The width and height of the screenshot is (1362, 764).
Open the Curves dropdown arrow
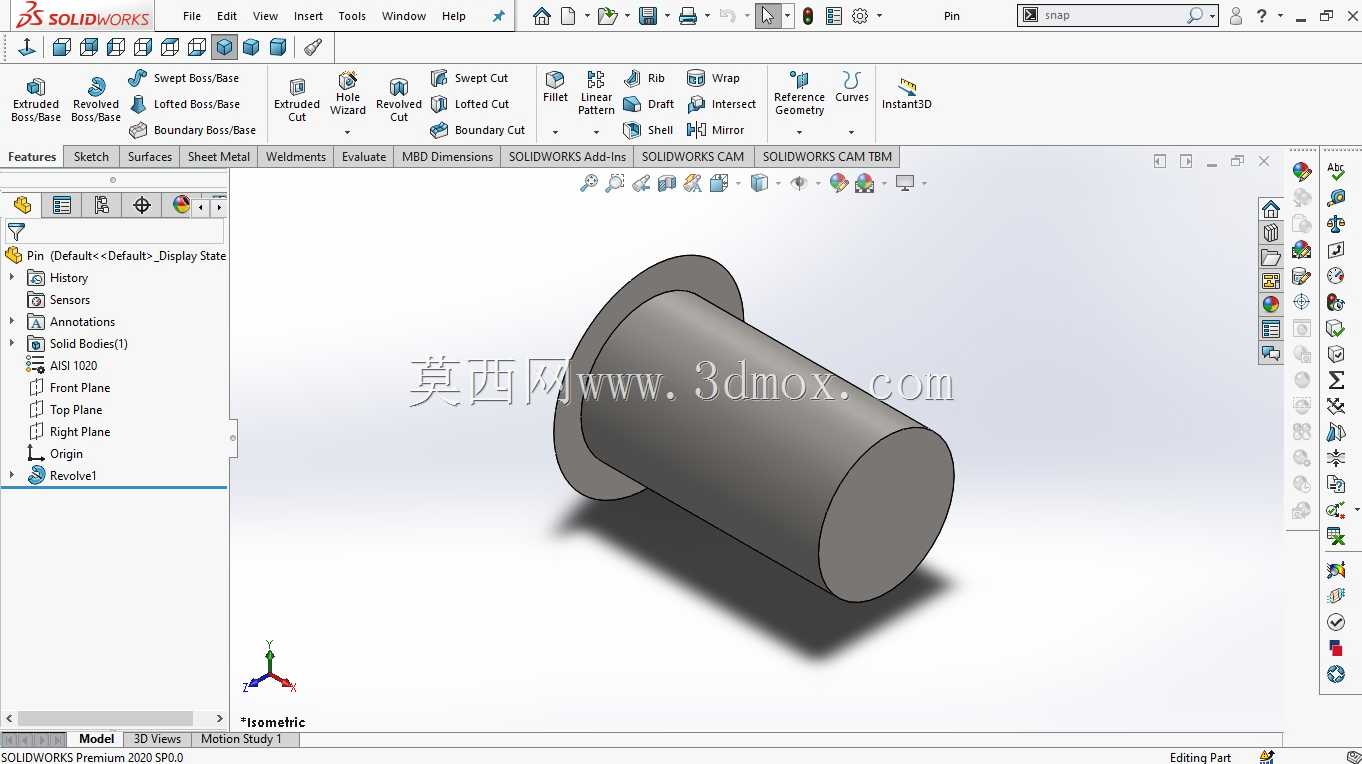[852, 132]
